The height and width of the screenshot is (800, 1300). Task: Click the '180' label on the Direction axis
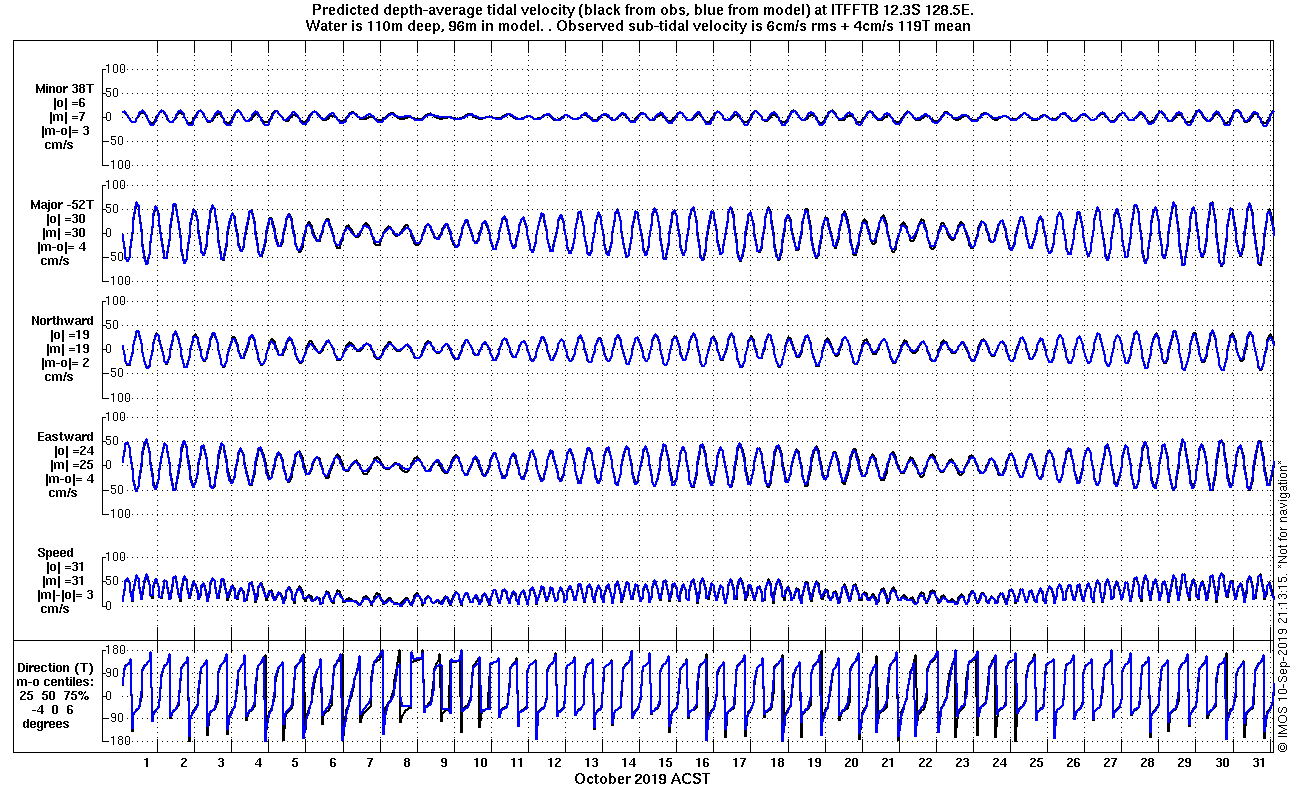click(116, 650)
